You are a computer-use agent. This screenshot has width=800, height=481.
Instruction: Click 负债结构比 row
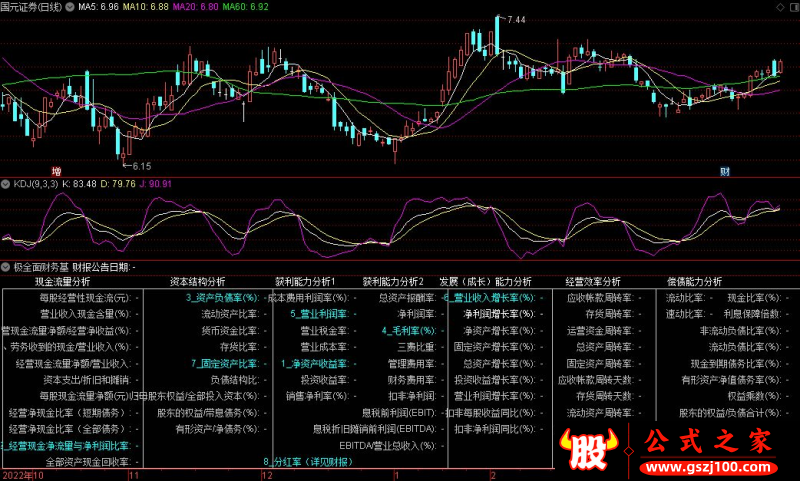click(x=235, y=381)
